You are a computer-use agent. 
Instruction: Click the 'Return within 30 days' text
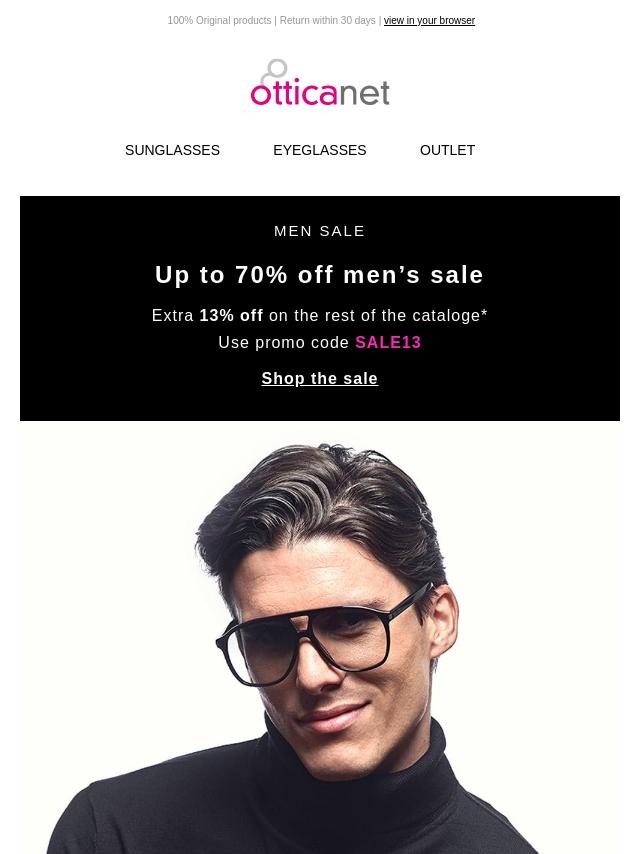point(327,20)
